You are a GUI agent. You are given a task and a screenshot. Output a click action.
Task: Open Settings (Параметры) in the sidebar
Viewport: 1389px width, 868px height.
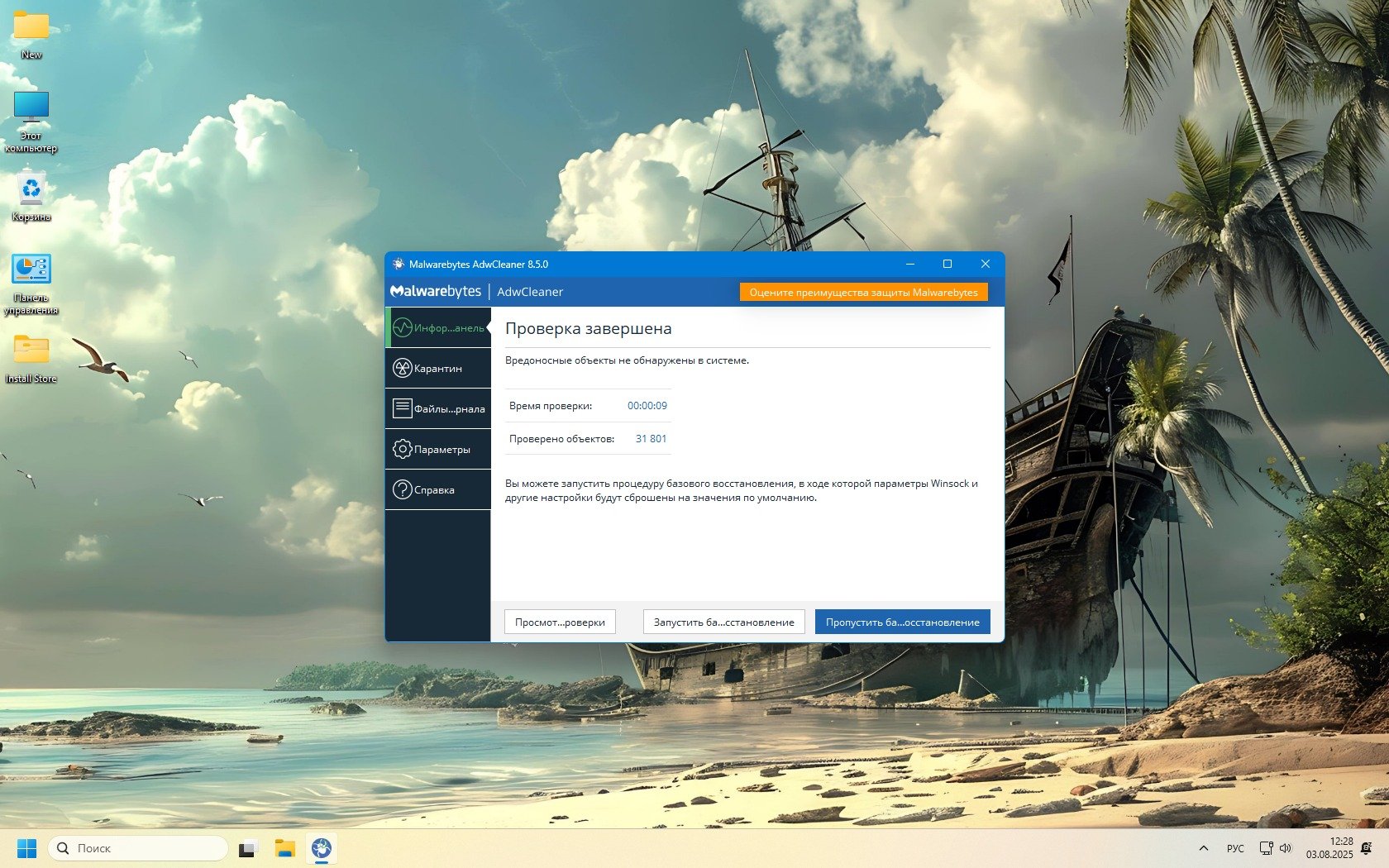(438, 450)
